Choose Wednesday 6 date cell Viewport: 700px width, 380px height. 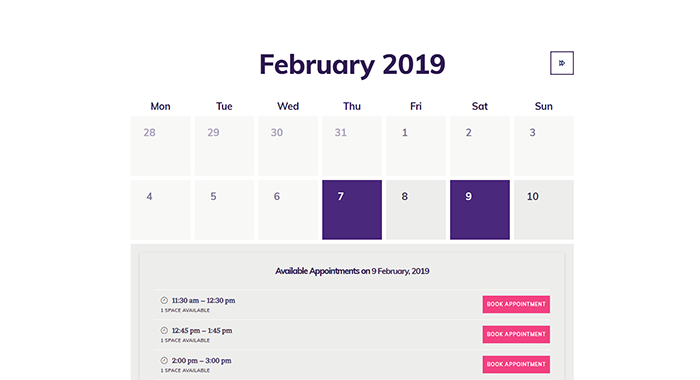288,210
